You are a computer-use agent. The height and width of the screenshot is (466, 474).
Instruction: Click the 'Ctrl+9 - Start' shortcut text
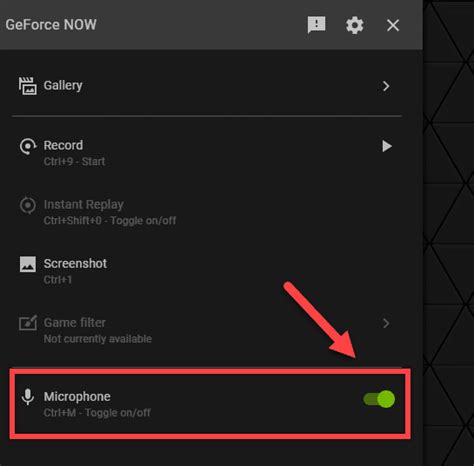(x=74, y=161)
